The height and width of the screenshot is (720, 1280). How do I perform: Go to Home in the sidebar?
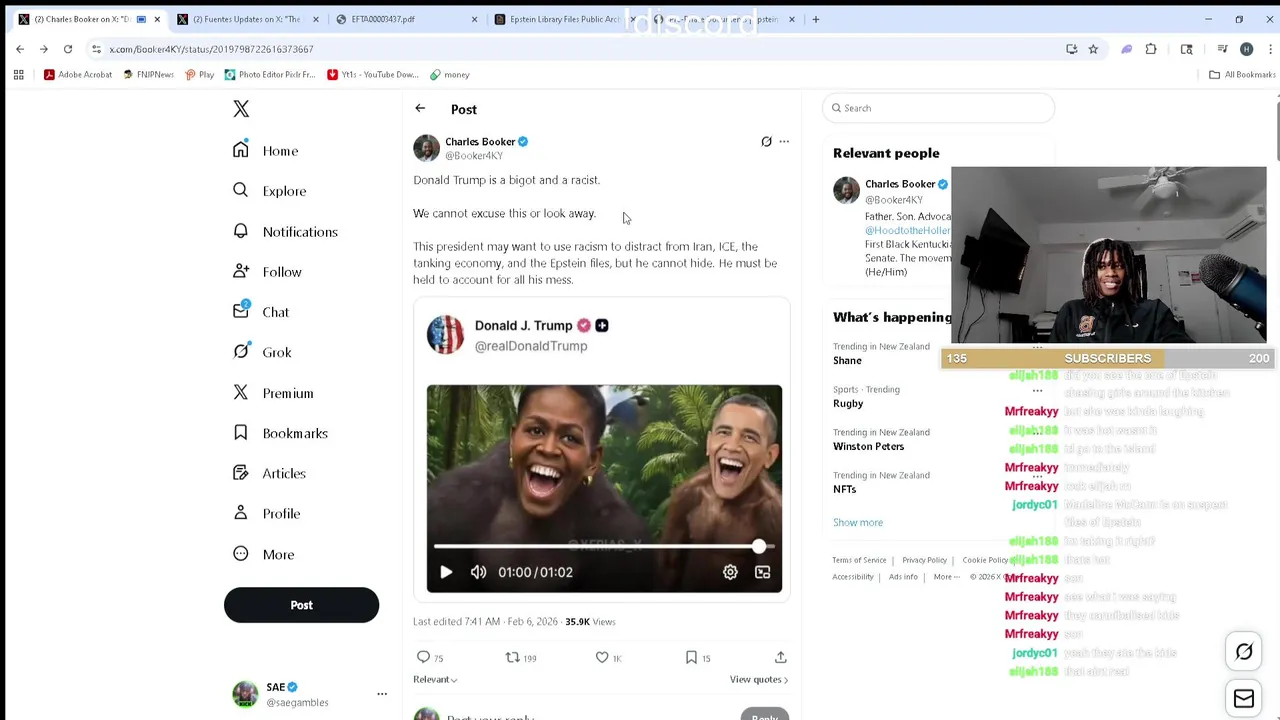265,150
